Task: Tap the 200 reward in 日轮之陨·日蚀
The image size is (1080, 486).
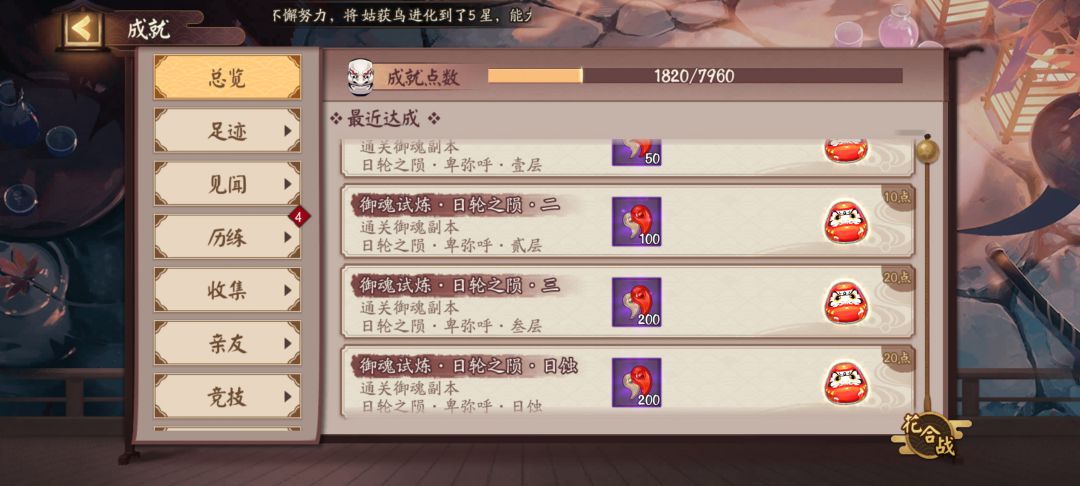Action: (x=636, y=383)
